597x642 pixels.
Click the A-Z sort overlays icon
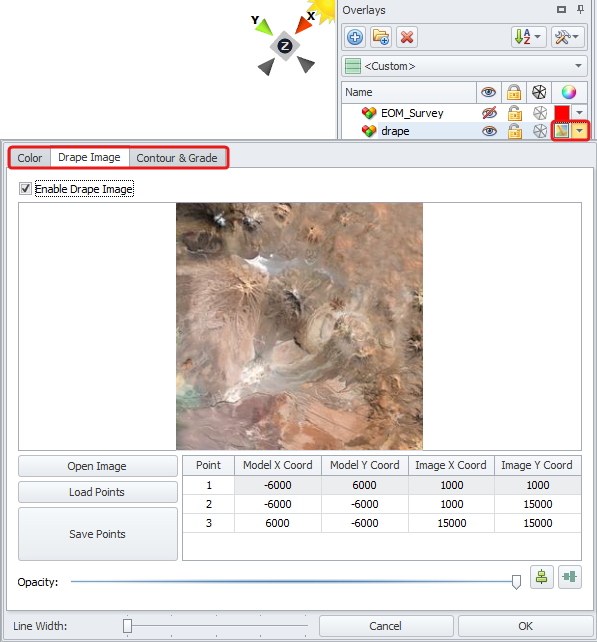(528, 37)
